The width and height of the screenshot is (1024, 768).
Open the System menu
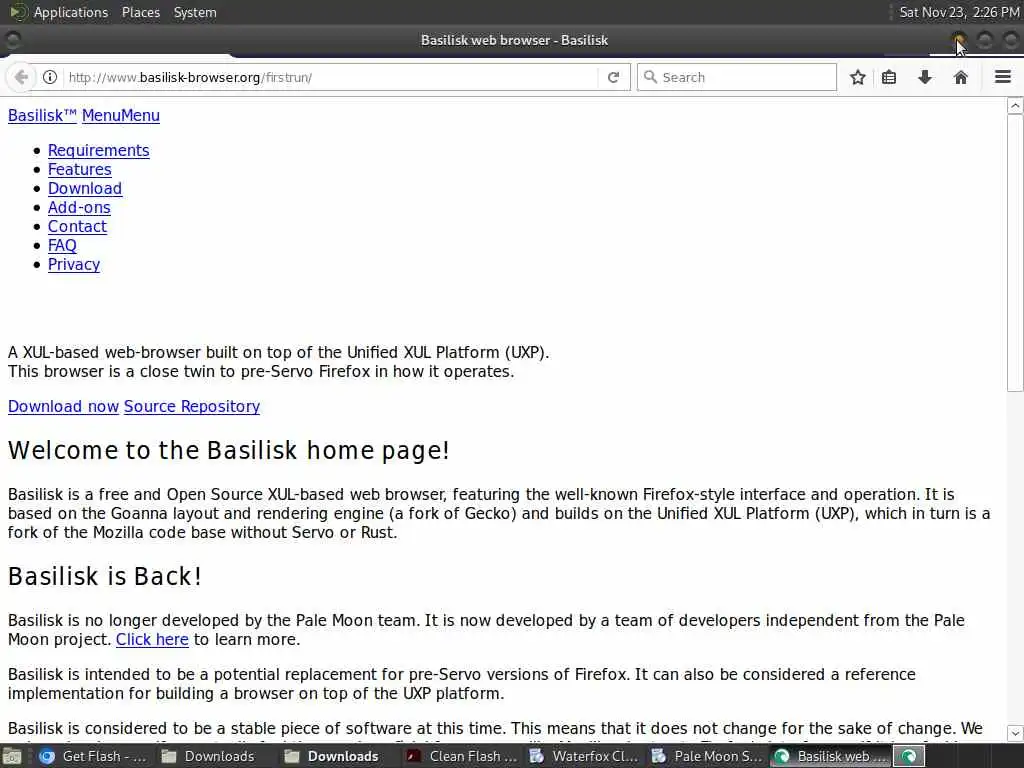(x=195, y=12)
